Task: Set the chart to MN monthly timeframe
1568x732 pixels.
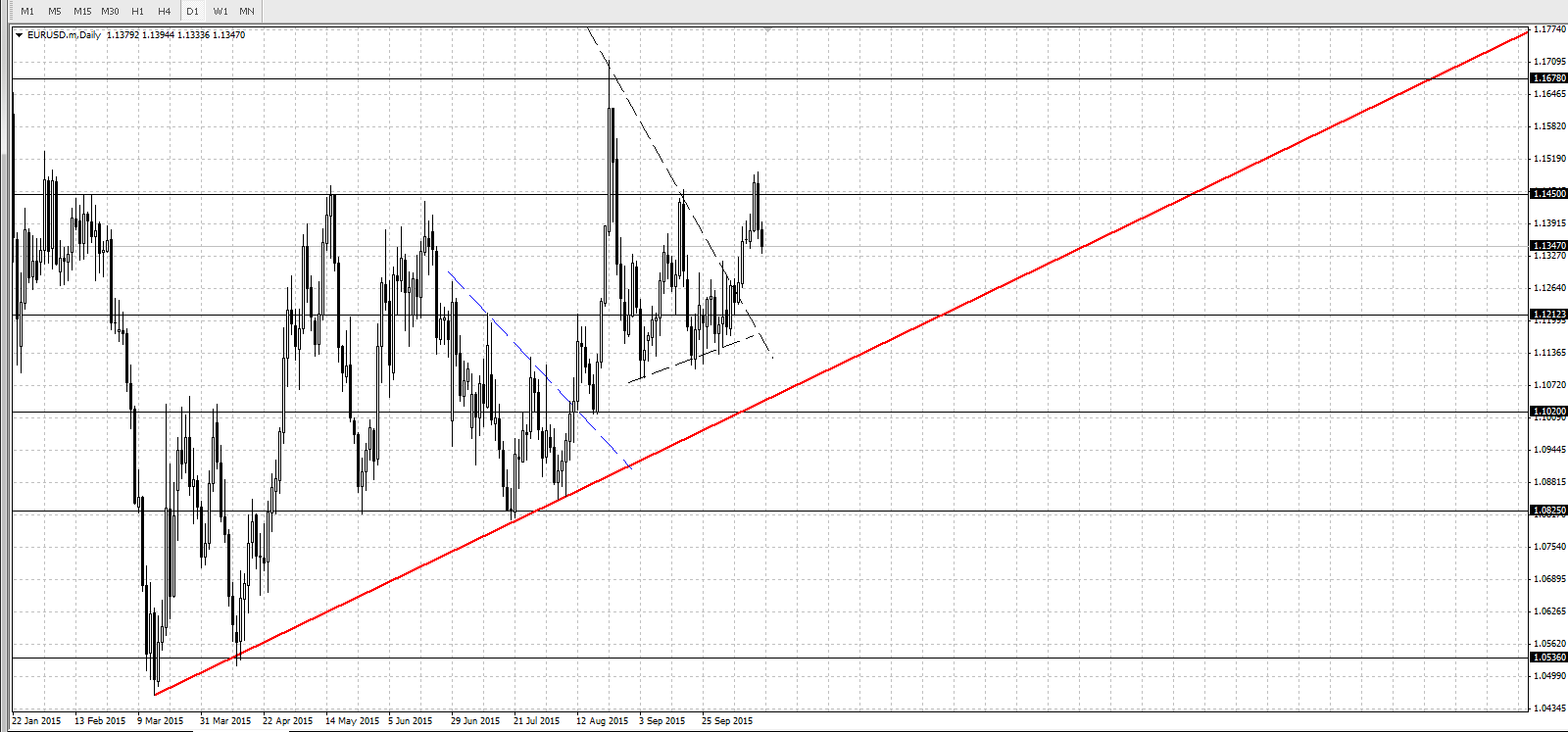Action: pos(247,11)
